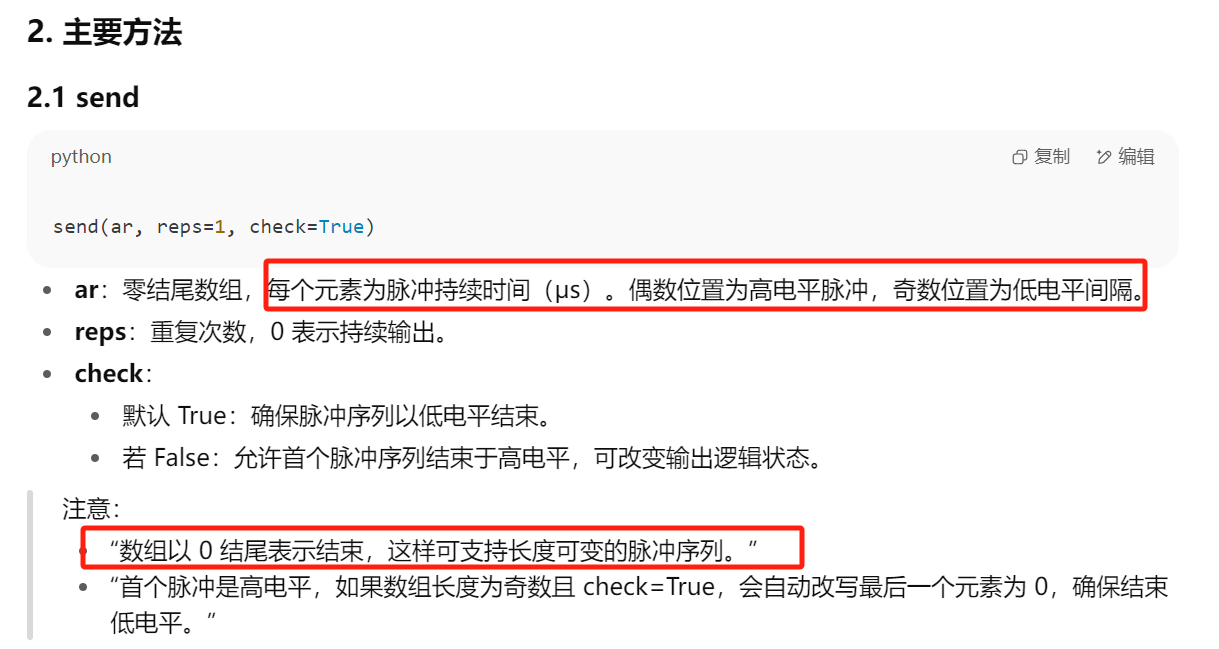Click the 2.1 send subheading
Screen dimensions: 1219x649
[83, 97]
